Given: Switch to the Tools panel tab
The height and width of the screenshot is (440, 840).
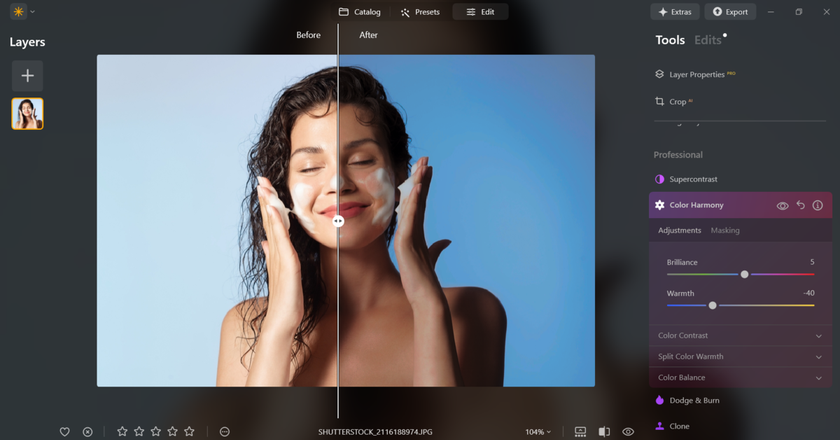Looking at the screenshot, I should [670, 40].
